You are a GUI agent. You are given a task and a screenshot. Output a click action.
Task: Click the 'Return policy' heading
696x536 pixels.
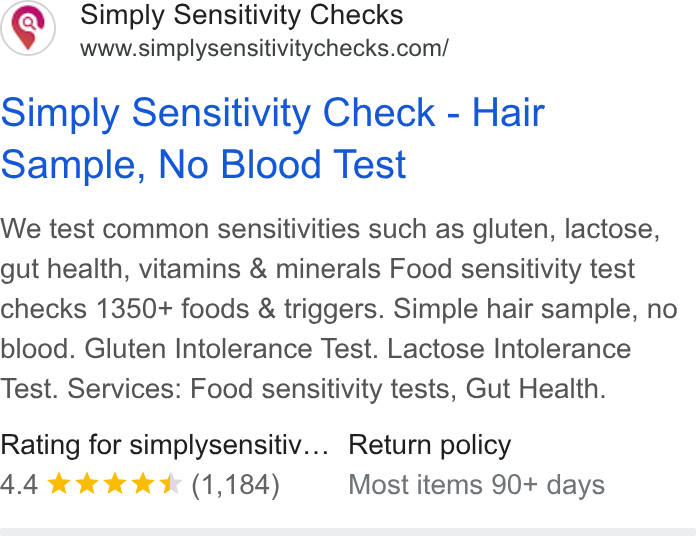[x=430, y=445]
